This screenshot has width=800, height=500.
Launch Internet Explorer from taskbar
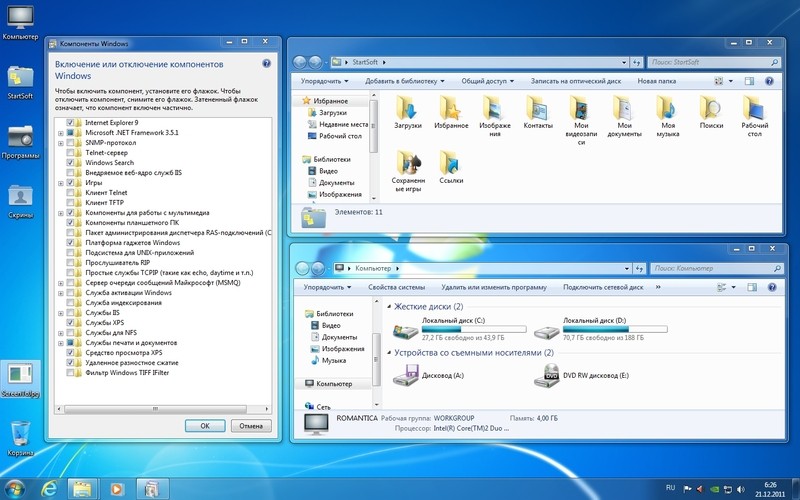[49, 489]
